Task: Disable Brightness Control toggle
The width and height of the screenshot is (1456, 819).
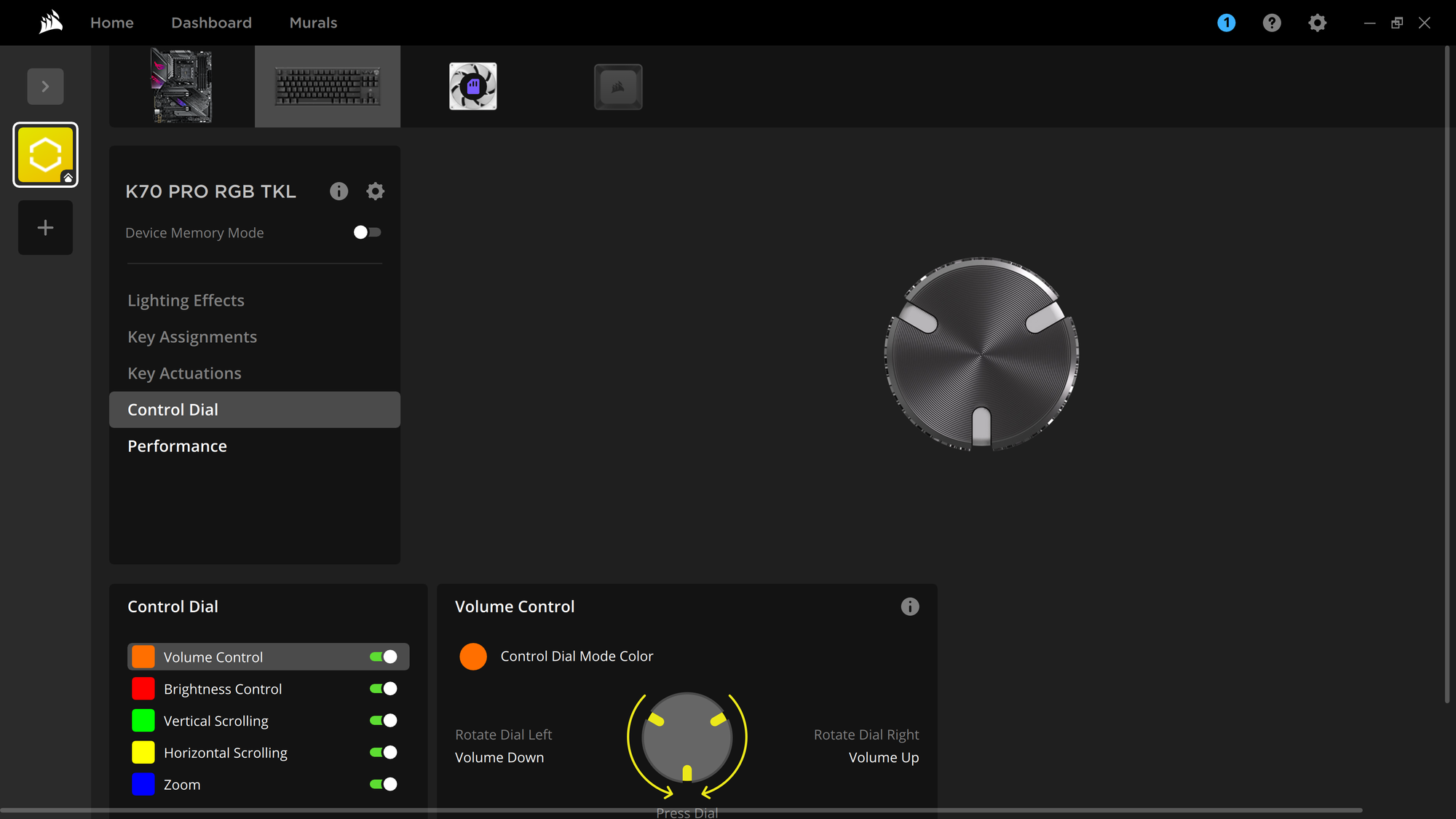Action: 384,688
